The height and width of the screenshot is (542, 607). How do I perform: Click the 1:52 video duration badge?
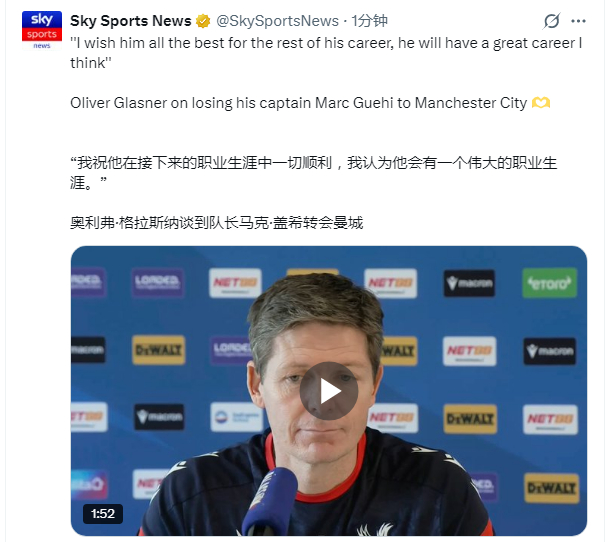click(103, 514)
